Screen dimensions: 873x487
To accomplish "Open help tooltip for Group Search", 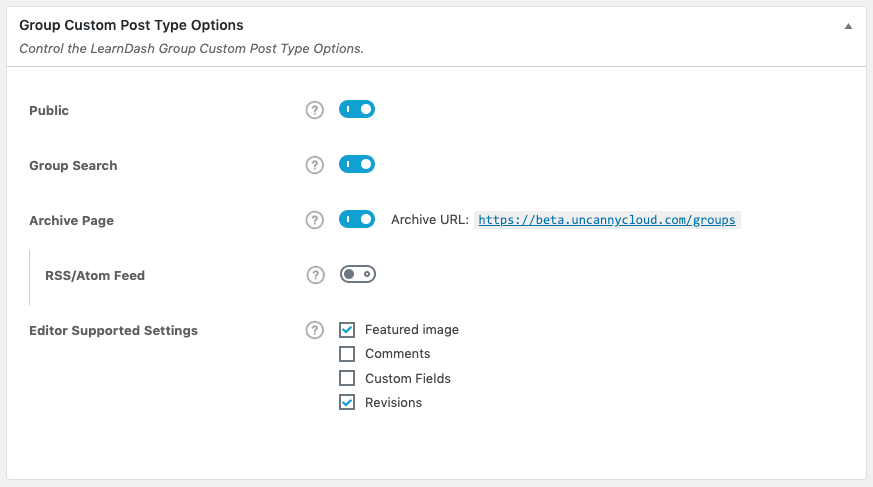I will pos(315,165).
